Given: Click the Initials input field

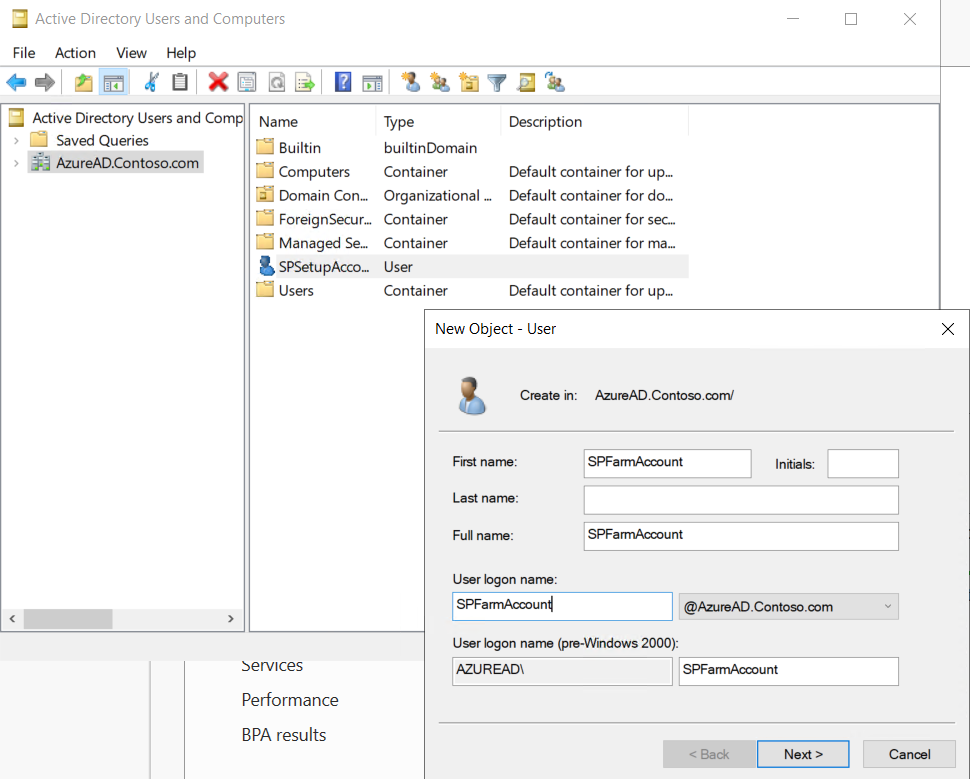Looking at the screenshot, I should pyautogui.click(x=862, y=463).
